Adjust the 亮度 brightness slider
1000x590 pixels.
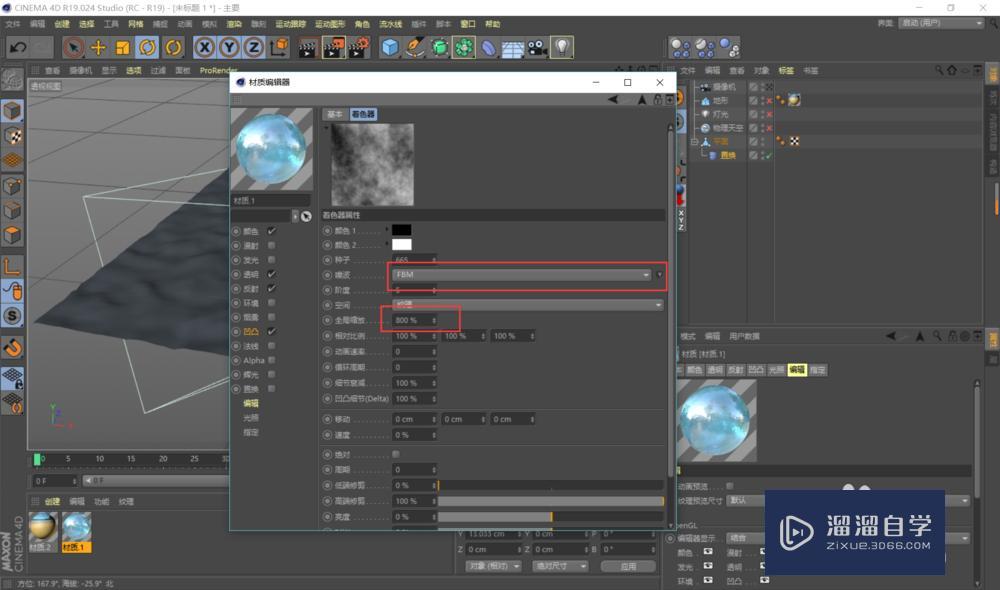coord(551,517)
